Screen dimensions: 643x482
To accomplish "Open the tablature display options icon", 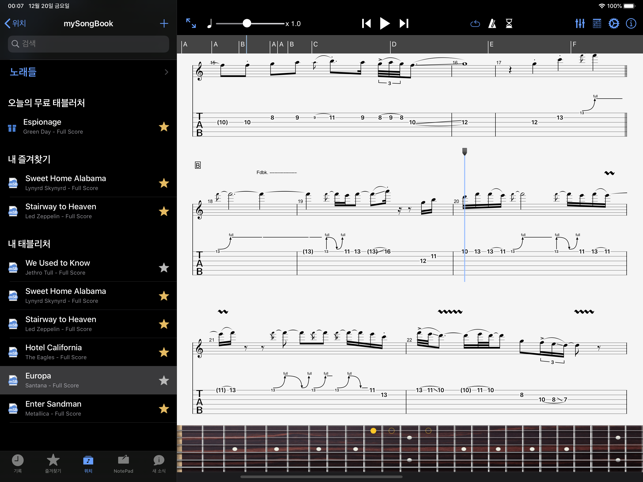I will pos(597,23).
